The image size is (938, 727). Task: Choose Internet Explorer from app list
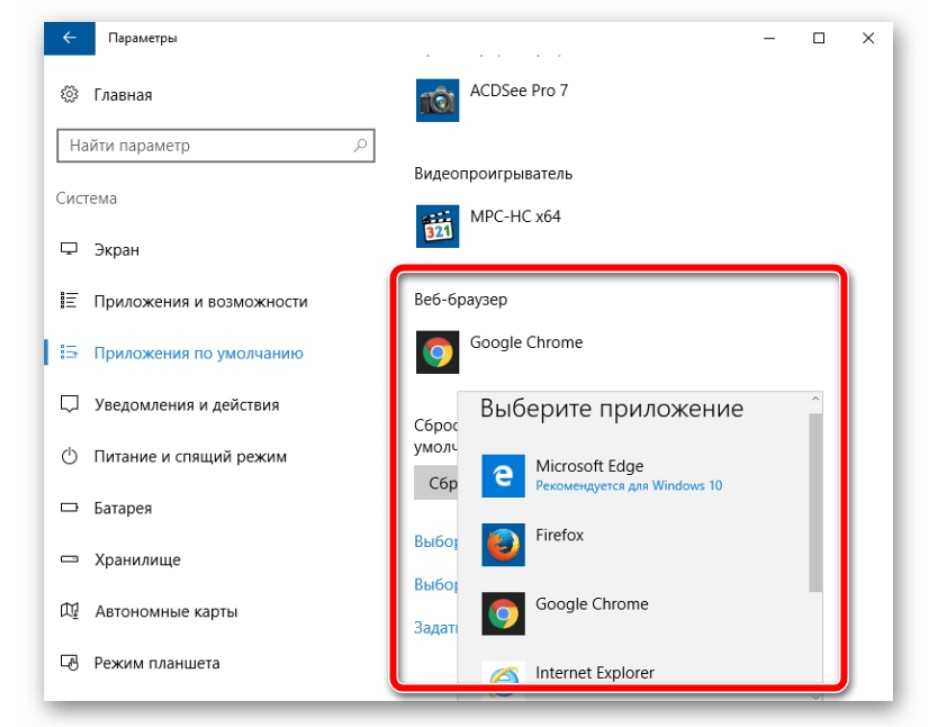(595, 673)
